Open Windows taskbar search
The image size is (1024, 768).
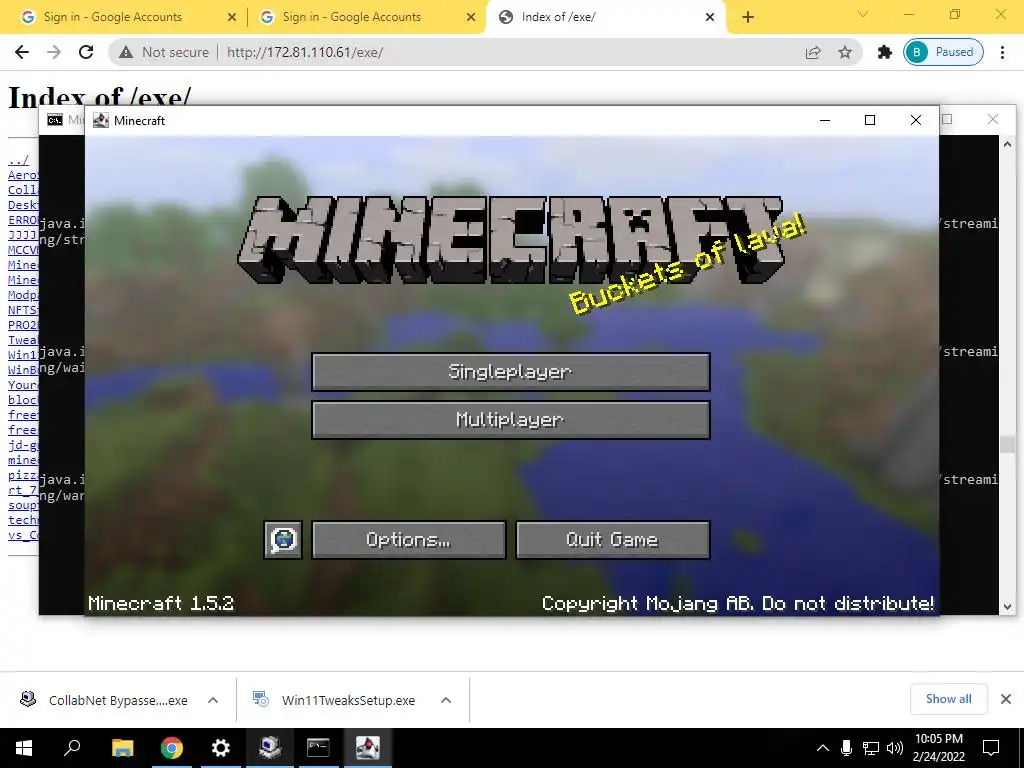(72, 748)
